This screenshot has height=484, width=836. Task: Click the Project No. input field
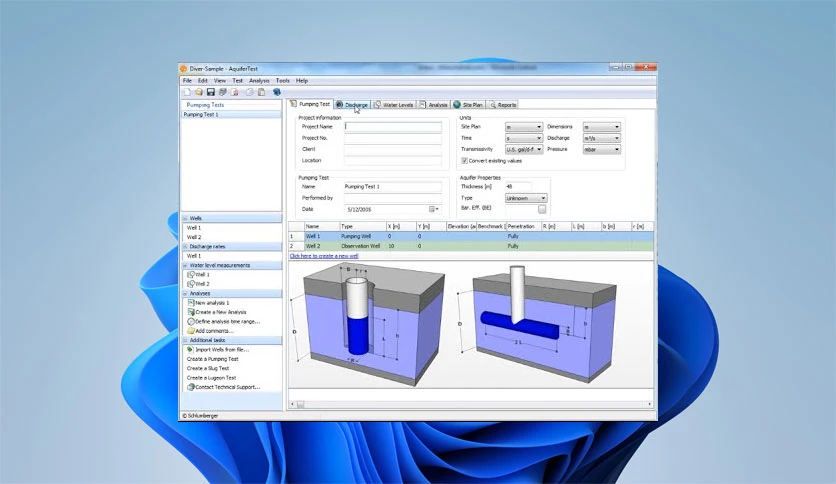pyautogui.click(x=393, y=138)
